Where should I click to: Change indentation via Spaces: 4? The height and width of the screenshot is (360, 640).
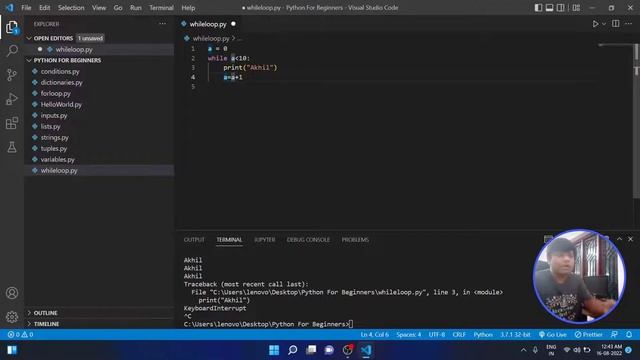(409, 335)
